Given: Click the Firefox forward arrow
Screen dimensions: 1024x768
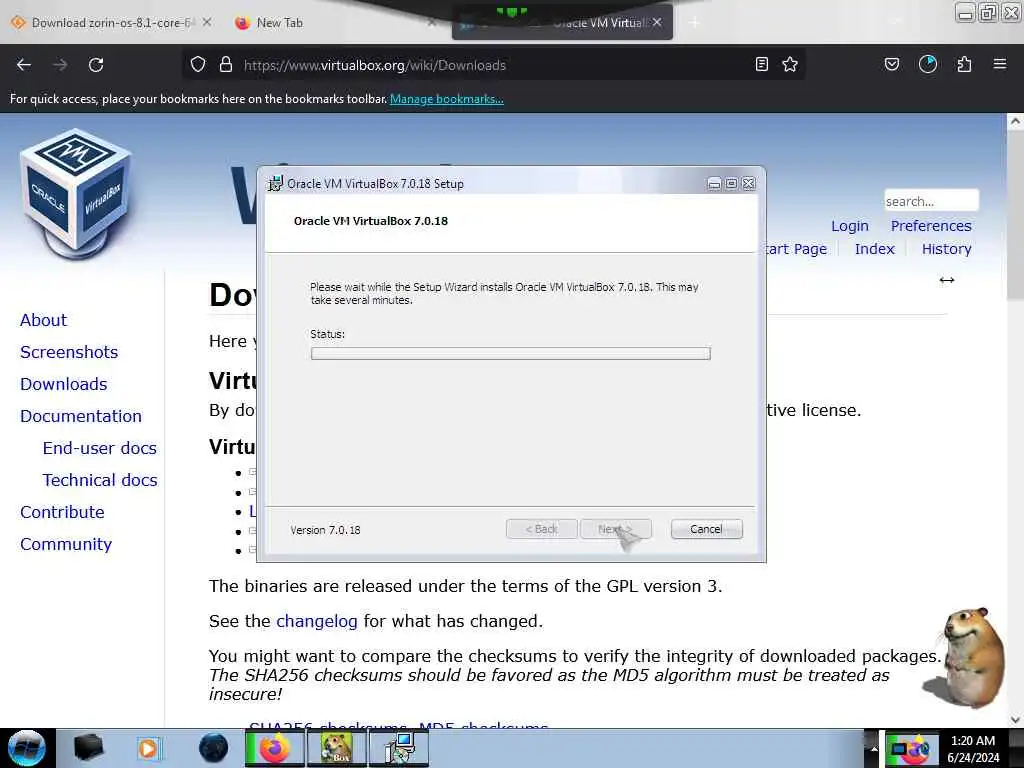Looking at the screenshot, I should click(x=60, y=65).
